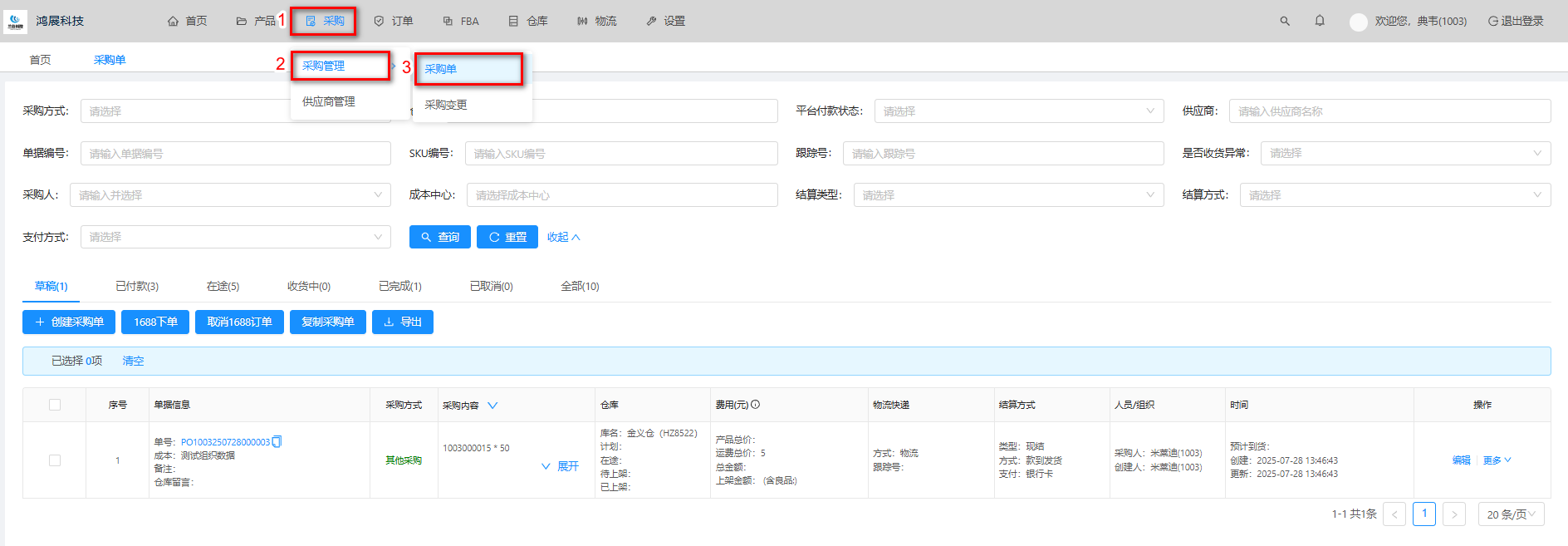Open the notification bell icon

pyautogui.click(x=1320, y=21)
